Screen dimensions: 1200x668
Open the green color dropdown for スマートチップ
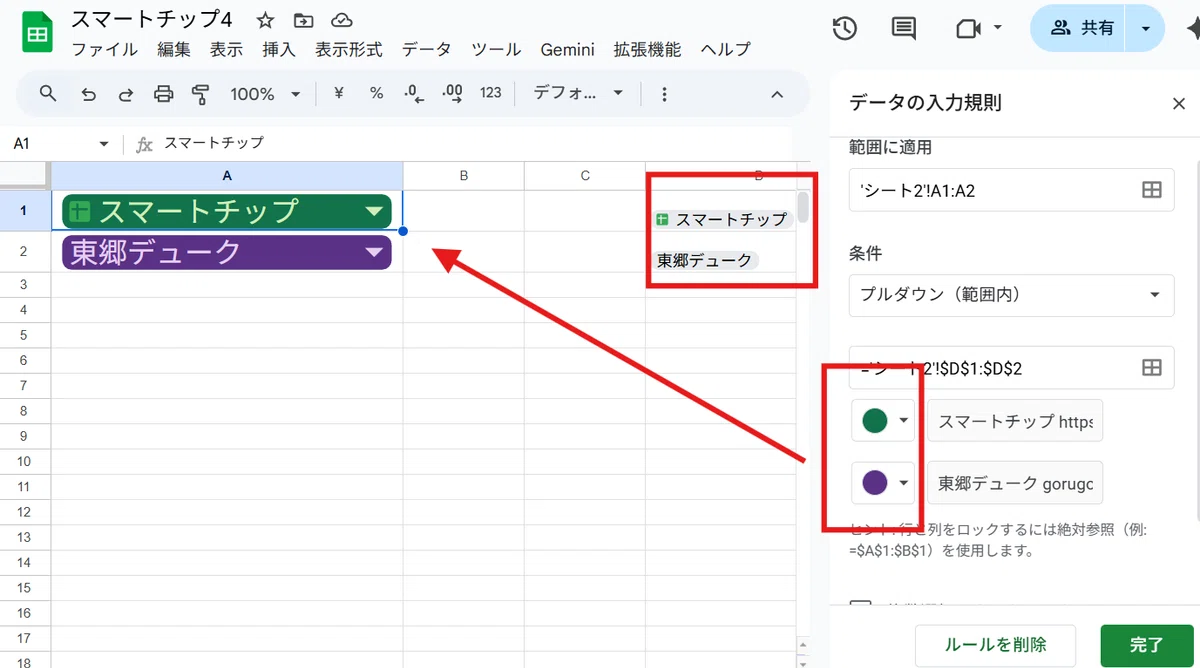pos(884,422)
